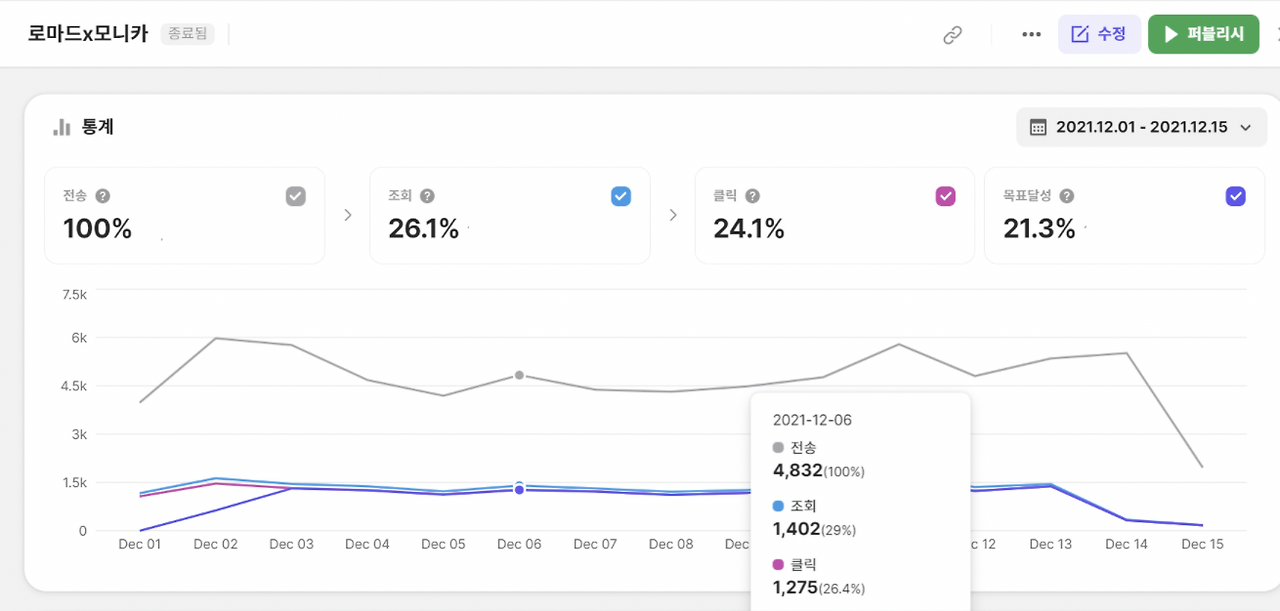Uncheck the purple 목표달성 checkbox
This screenshot has width=1280, height=611.
coord(1235,196)
